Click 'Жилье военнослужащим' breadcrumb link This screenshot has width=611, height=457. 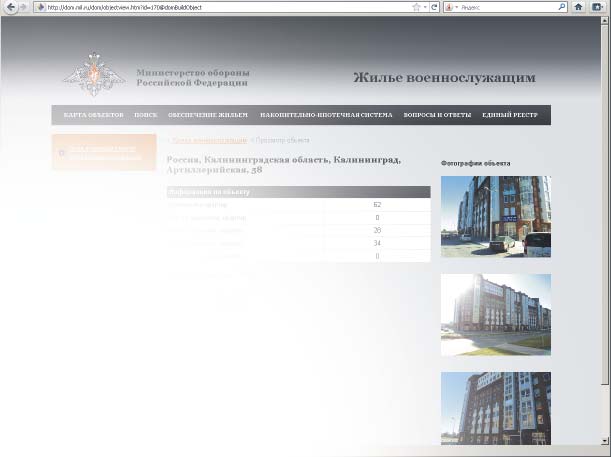[210, 140]
